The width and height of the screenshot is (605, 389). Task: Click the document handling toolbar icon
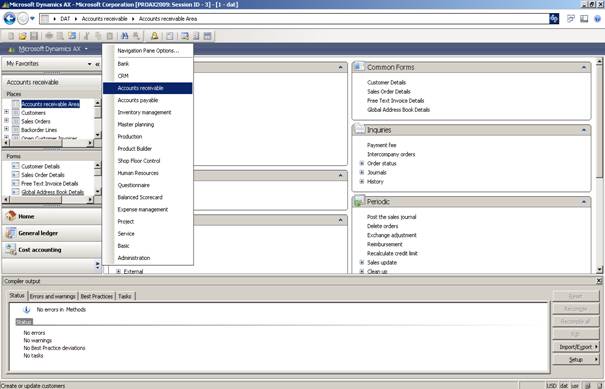click(x=169, y=36)
